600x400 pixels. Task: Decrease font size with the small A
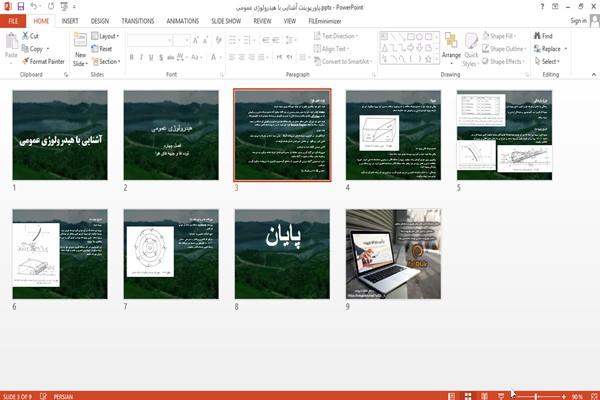pyautogui.click(x=205, y=40)
